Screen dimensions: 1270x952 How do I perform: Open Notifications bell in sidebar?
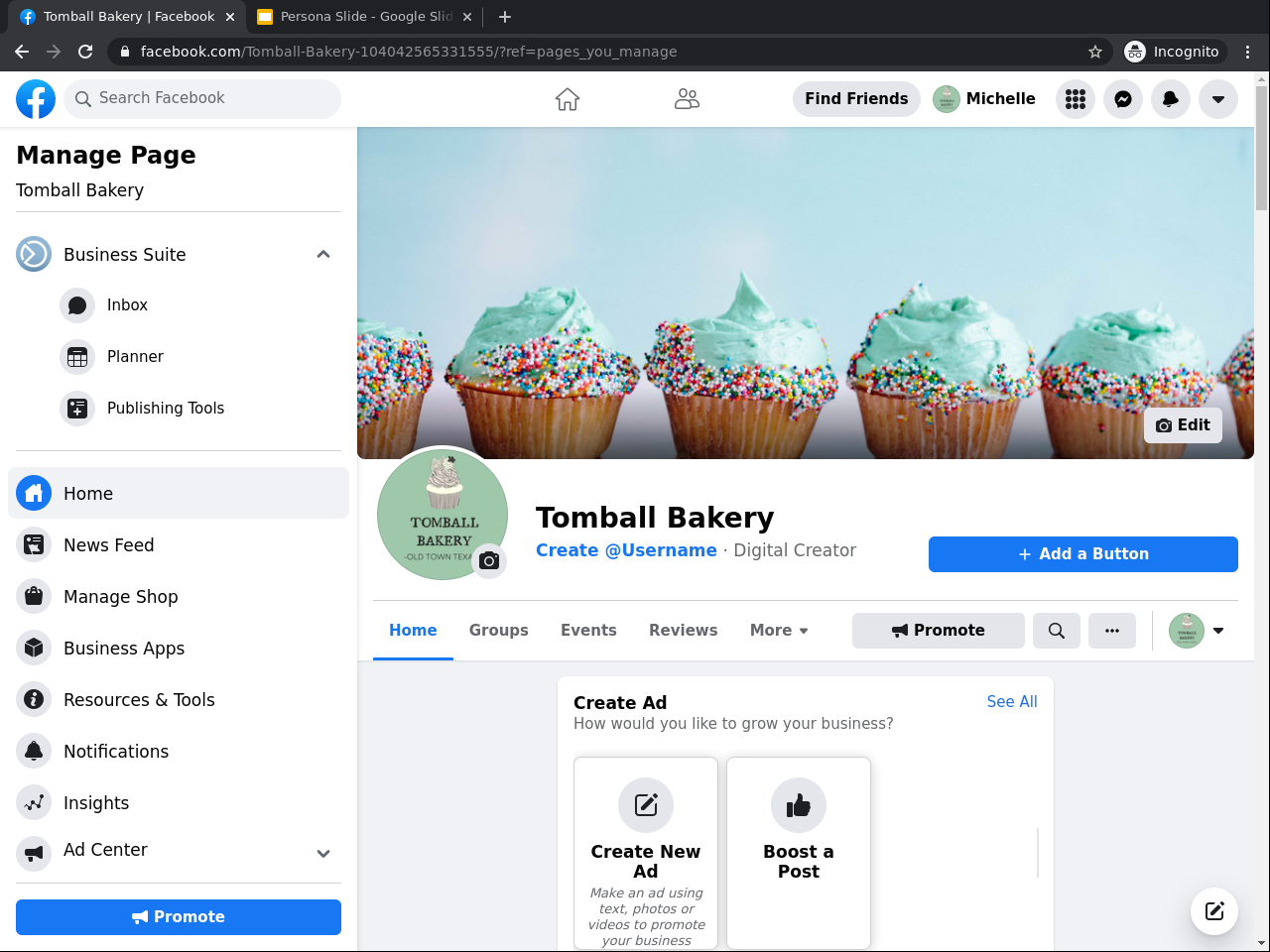coord(34,751)
